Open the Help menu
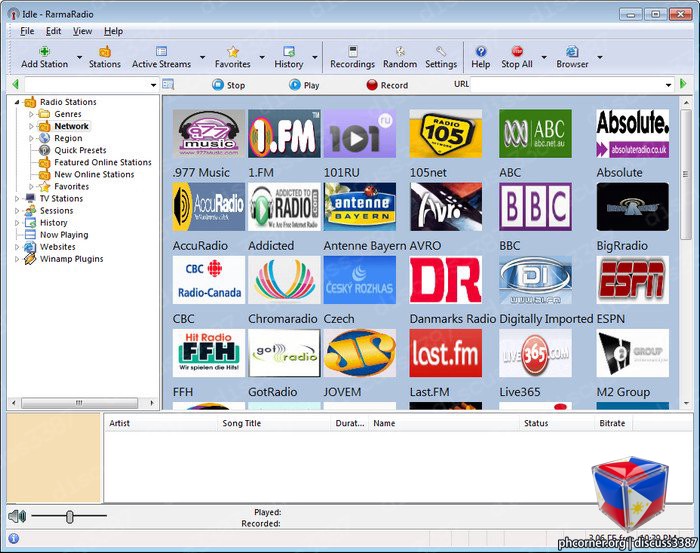Viewport: 700px width, 553px height. [113, 31]
